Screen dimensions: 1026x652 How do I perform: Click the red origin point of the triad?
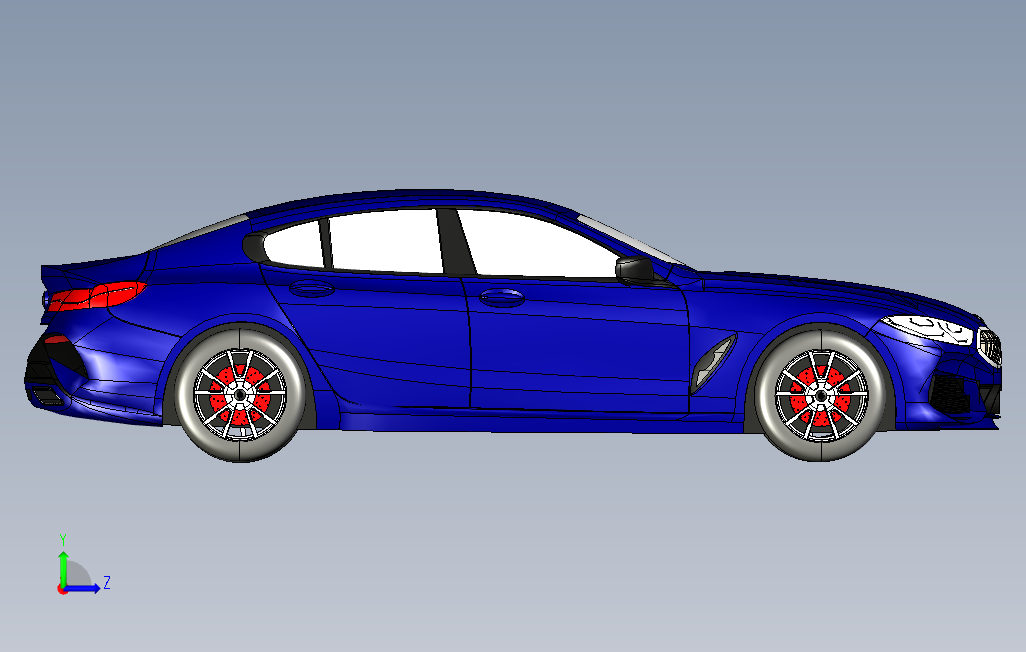[62, 590]
